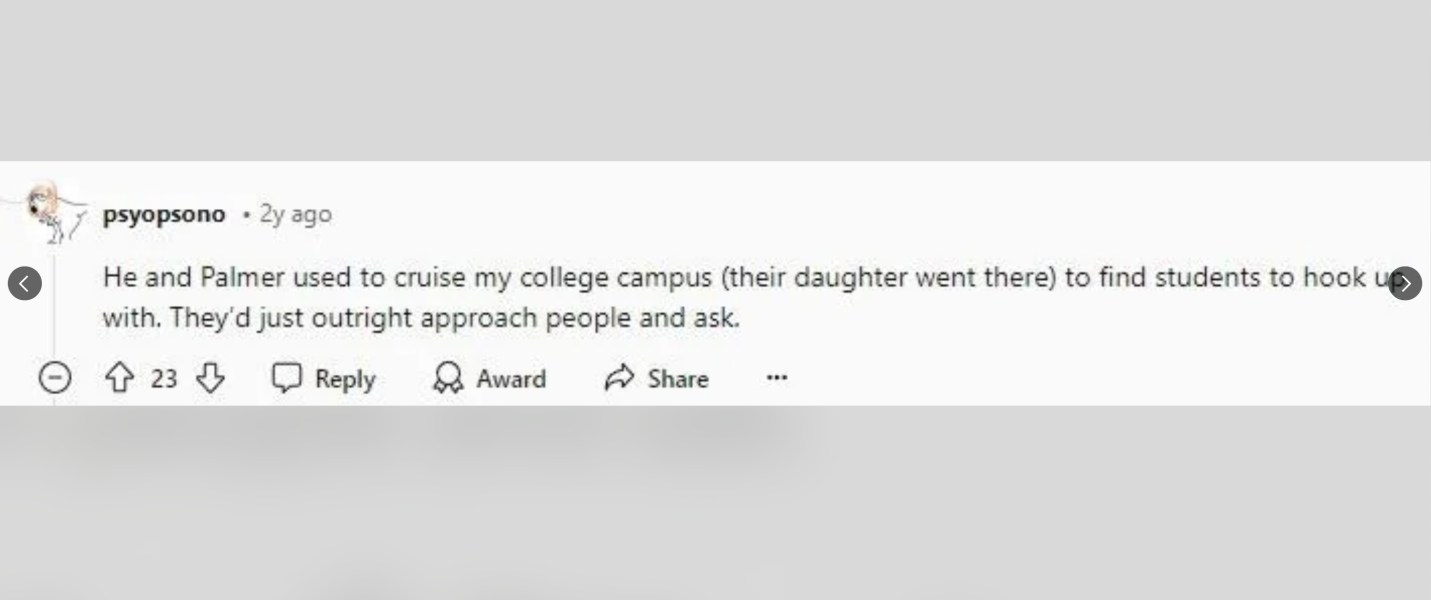Click the word "Palmer" in the comment
Viewport: 1431px width, 600px height.
243,277
